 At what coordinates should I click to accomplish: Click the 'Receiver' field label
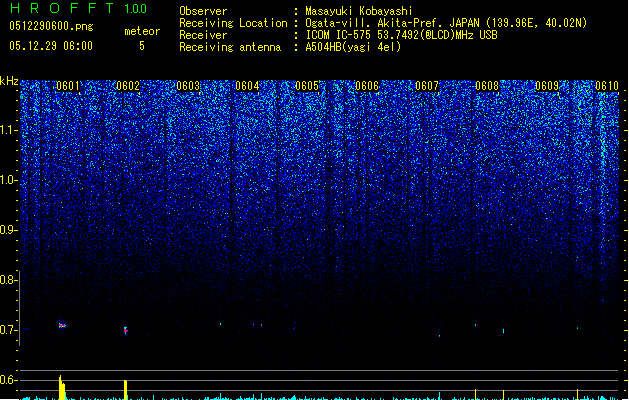(203, 35)
